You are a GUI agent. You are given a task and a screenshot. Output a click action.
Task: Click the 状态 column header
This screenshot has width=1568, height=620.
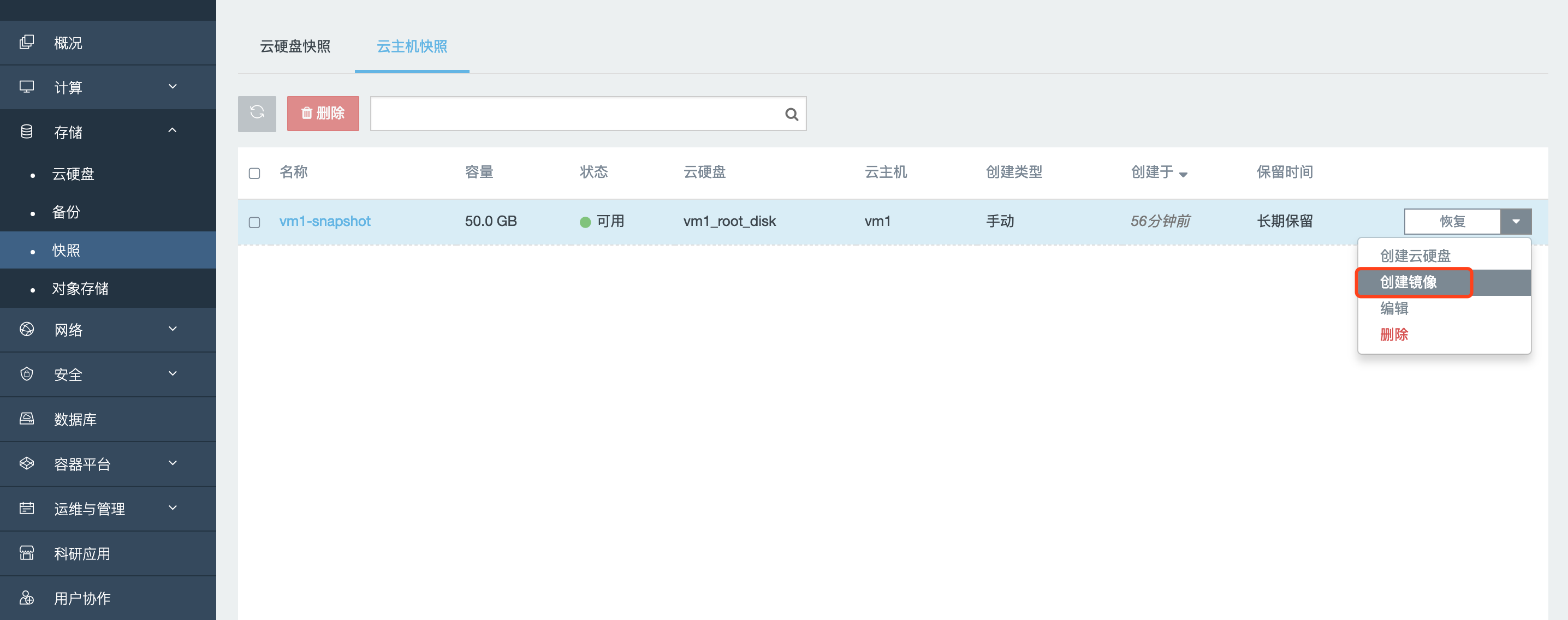[x=593, y=172]
